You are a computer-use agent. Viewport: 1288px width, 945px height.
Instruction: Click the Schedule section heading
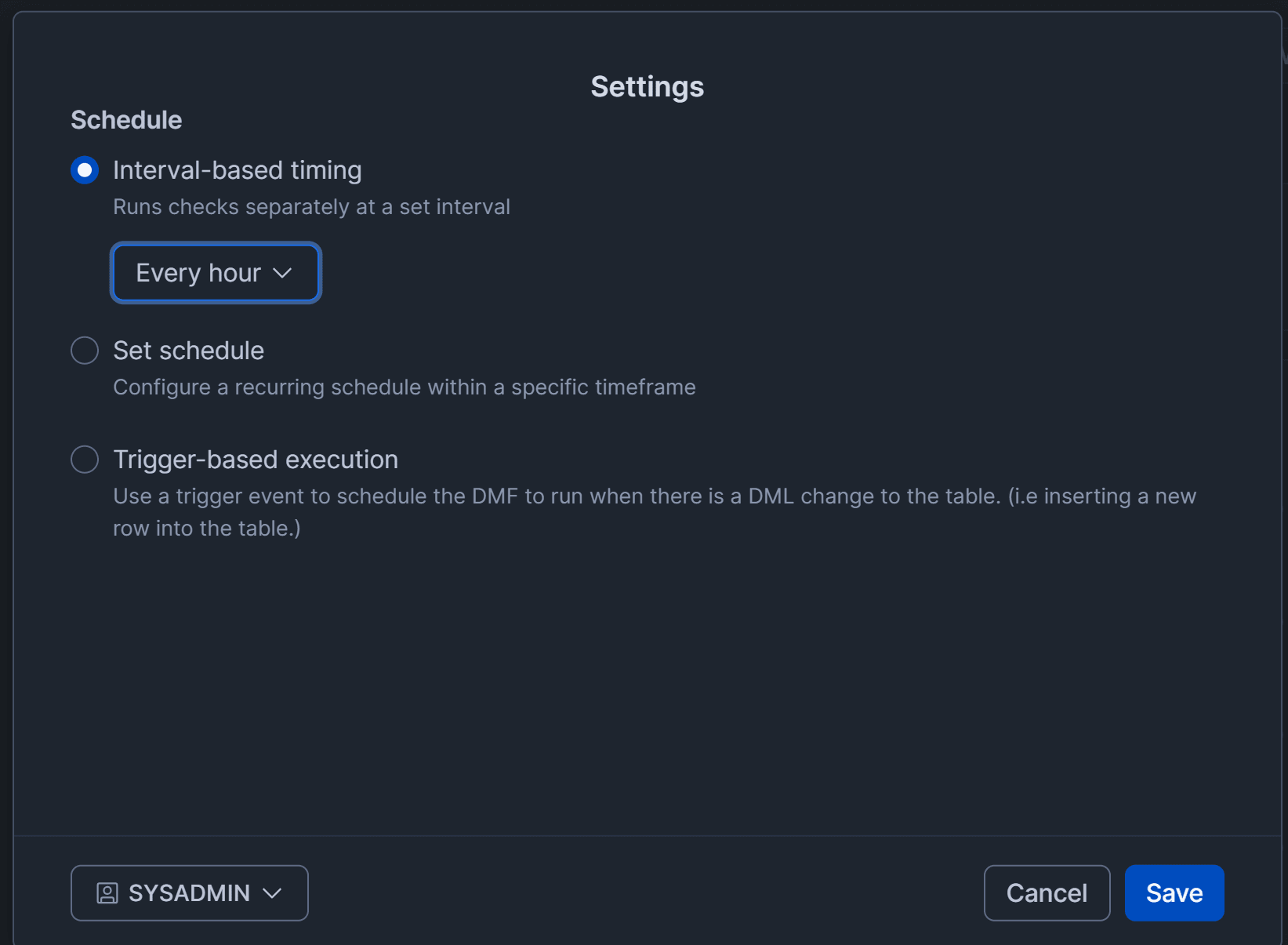126,120
